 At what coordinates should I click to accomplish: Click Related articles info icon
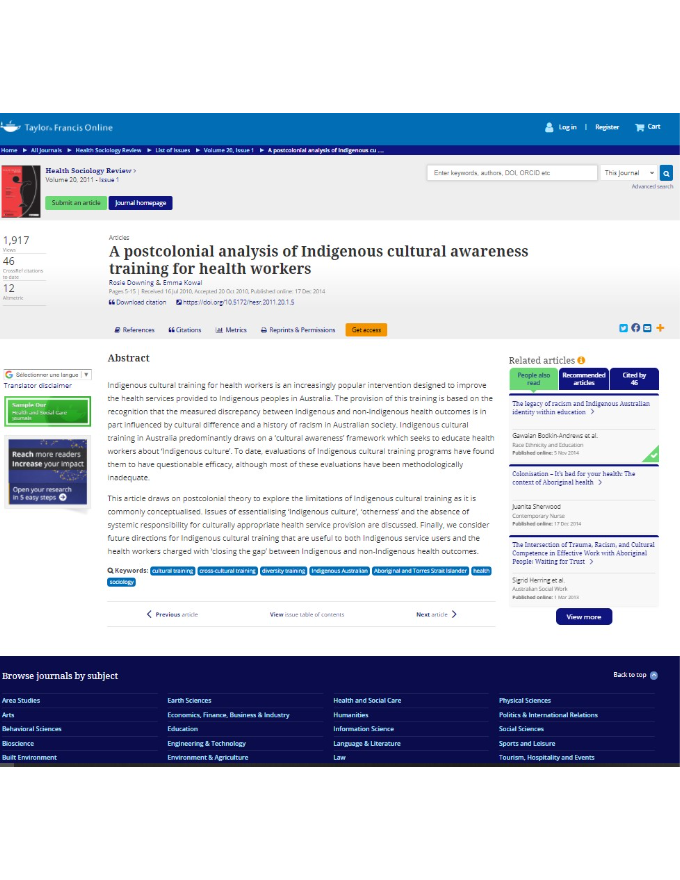[x=582, y=360]
